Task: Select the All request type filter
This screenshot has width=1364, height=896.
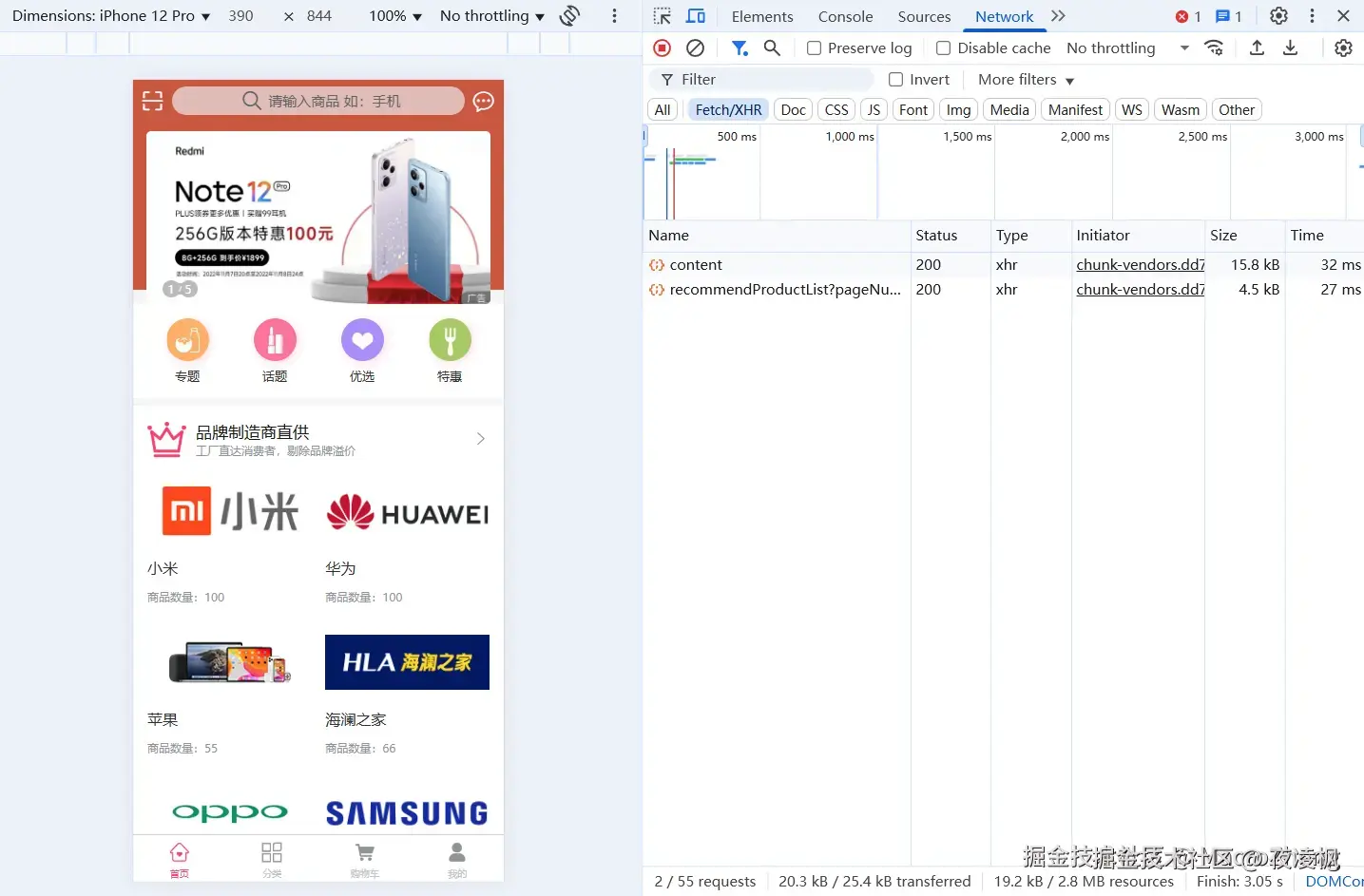Action: click(663, 110)
